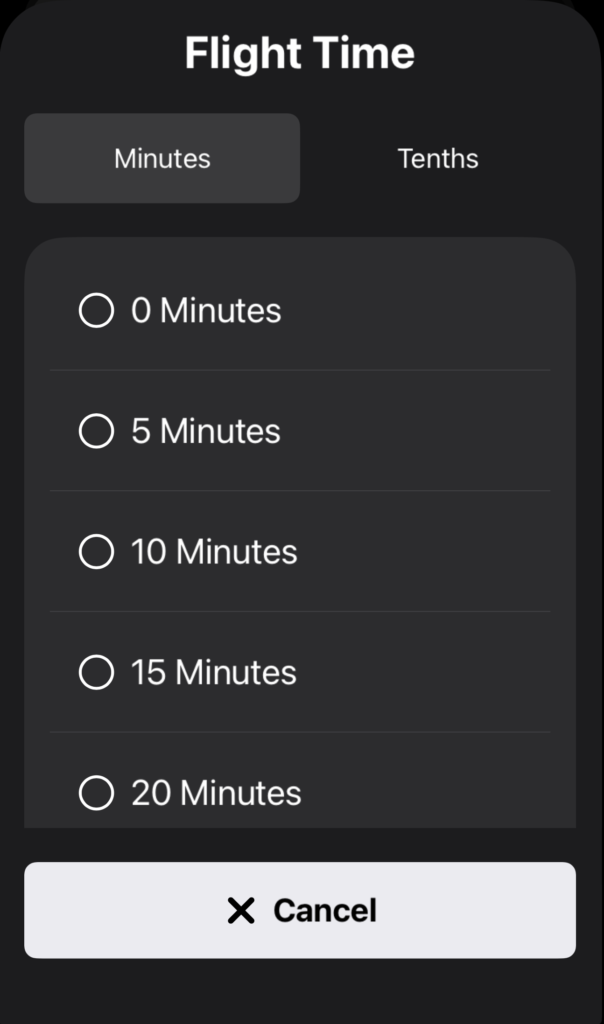This screenshot has height=1024, width=604.
Task: Tap the Cancel text label
Action: (325, 910)
